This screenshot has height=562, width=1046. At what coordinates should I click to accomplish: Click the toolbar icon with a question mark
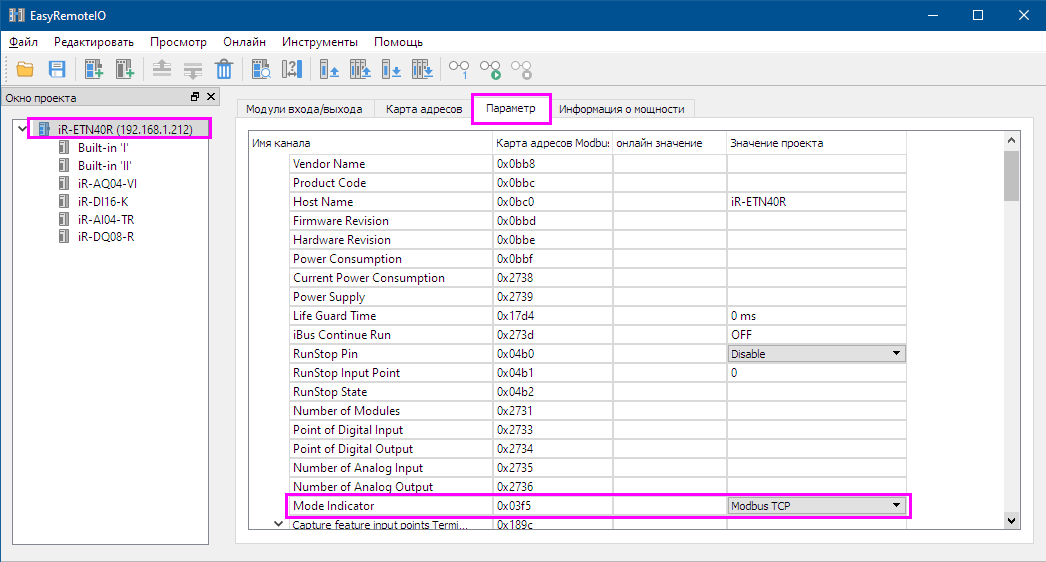(292, 69)
